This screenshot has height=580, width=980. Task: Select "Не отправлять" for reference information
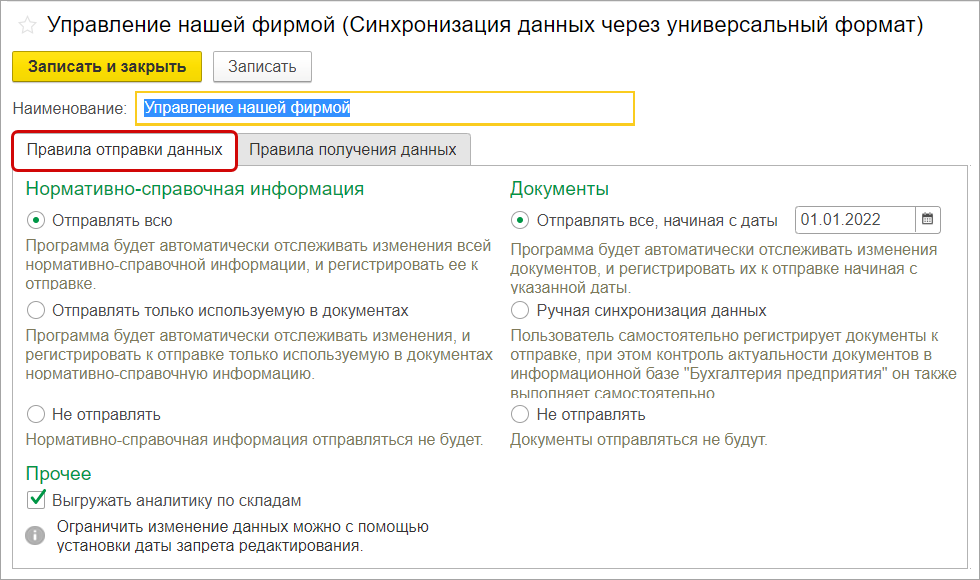click(x=36, y=414)
